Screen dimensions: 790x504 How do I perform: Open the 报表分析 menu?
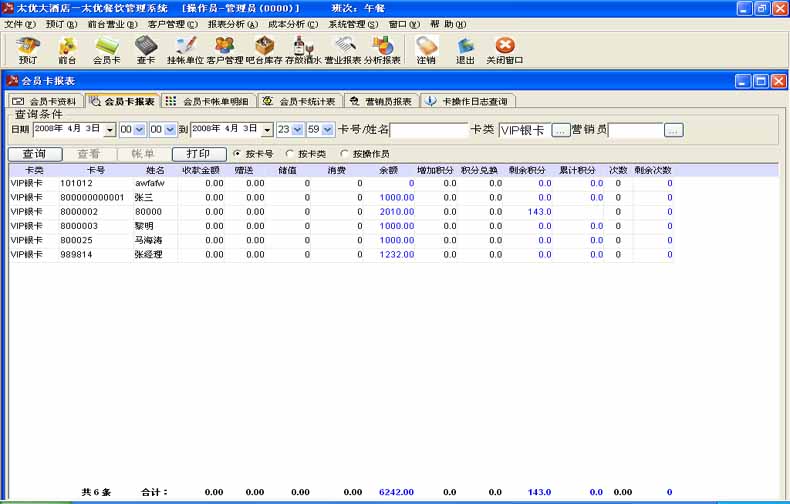pos(232,23)
